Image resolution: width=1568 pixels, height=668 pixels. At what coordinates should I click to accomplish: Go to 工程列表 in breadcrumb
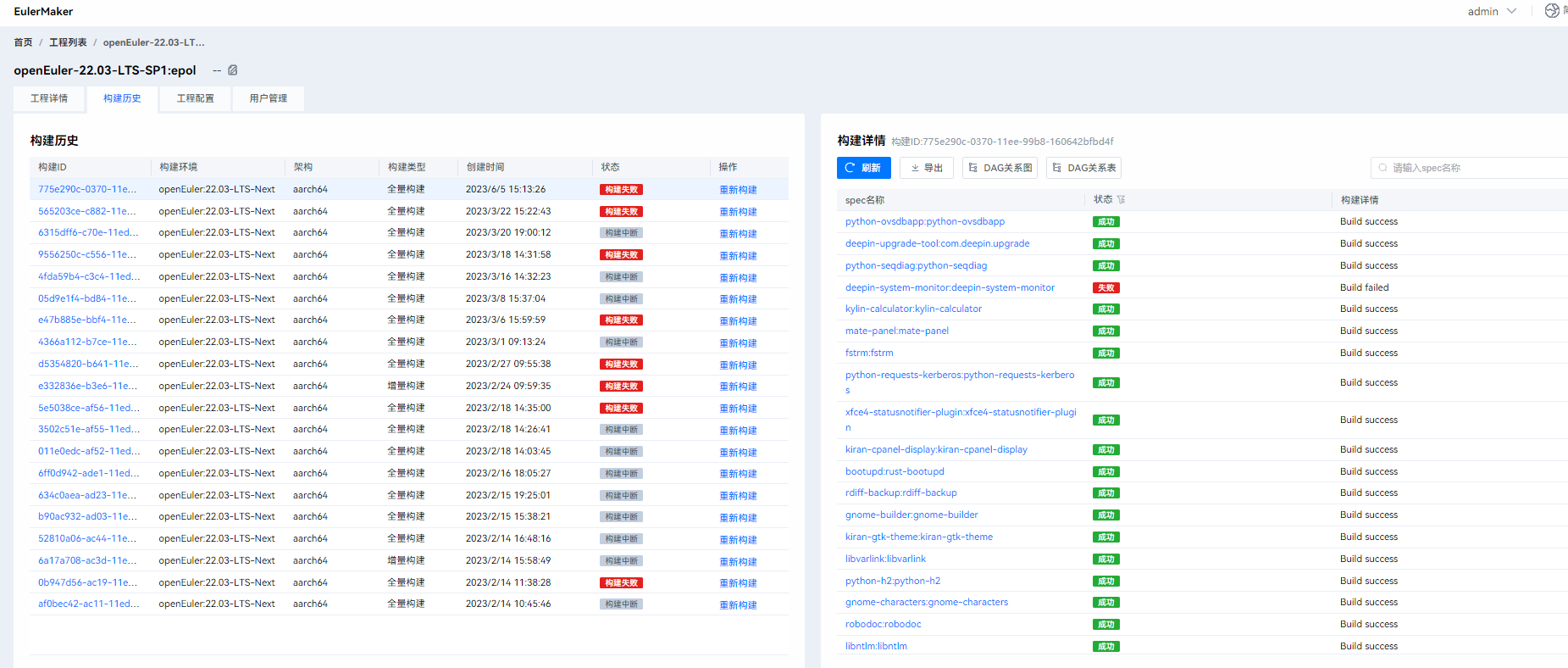click(x=68, y=42)
